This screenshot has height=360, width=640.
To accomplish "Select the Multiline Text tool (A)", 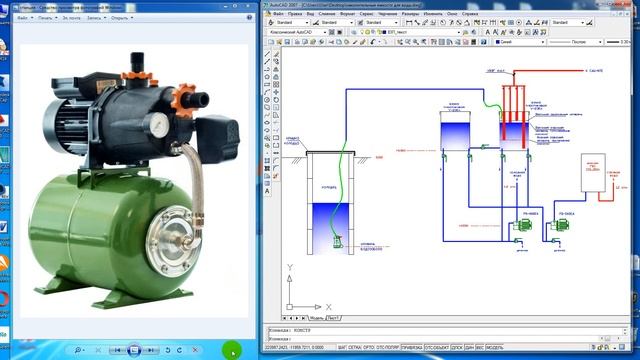I will click(267, 191).
